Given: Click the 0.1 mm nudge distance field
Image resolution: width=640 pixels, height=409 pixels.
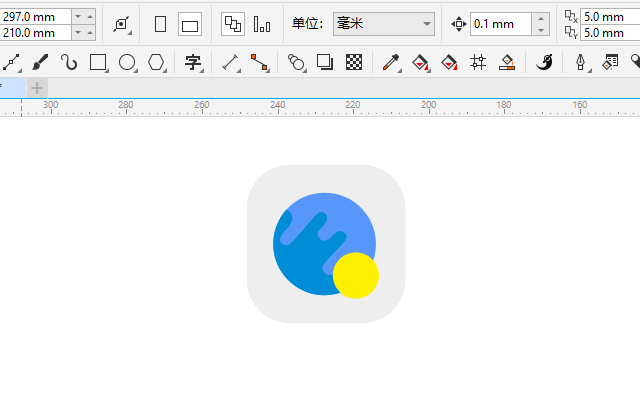Looking at the screenshot, I should [x=501, y=24].
